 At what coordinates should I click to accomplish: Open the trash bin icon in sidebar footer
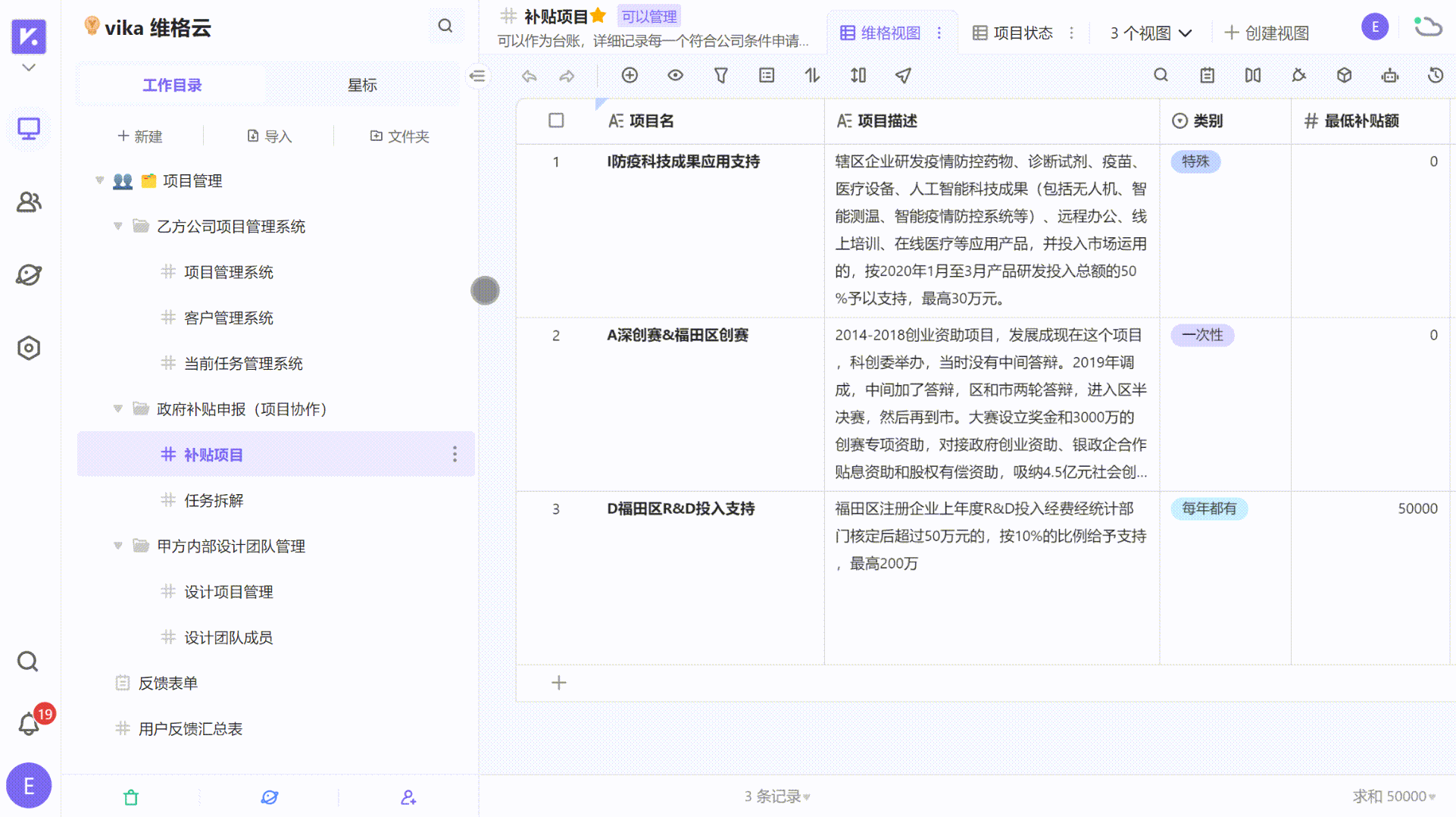[x=131, y=797]
